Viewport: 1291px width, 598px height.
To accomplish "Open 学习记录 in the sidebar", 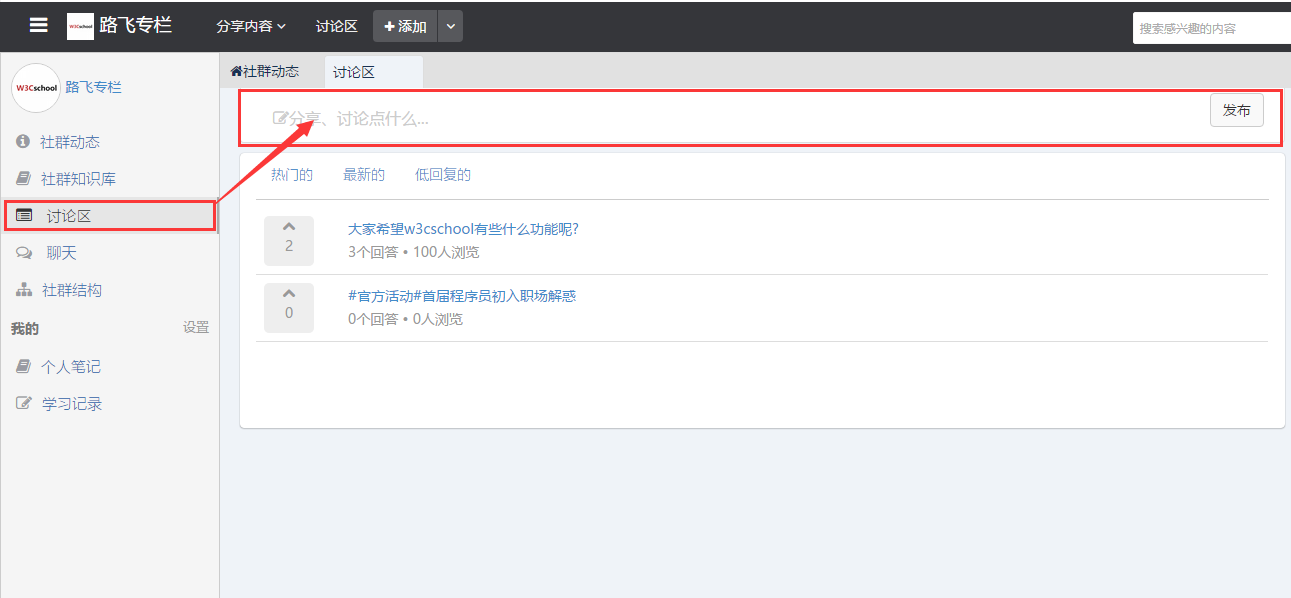I will click(71, 404).
